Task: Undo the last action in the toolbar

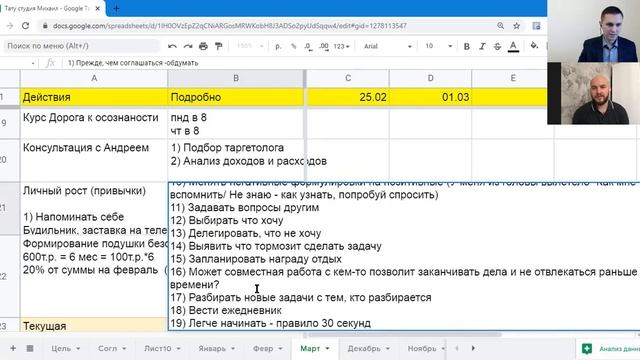Action: (172, 46)
